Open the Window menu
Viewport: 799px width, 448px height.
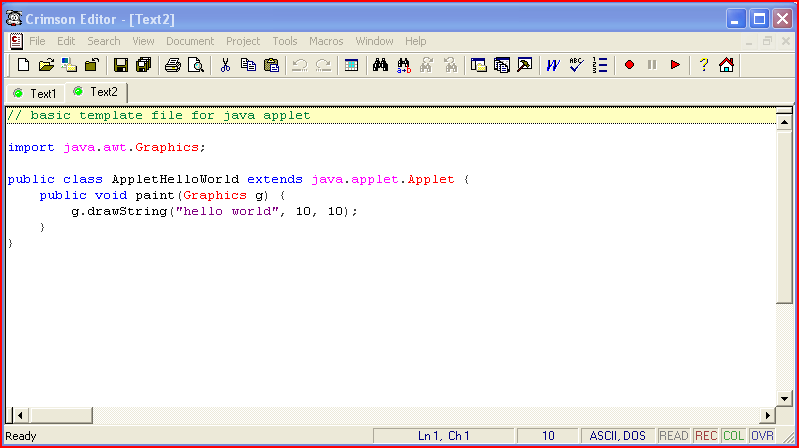[375, 41]
